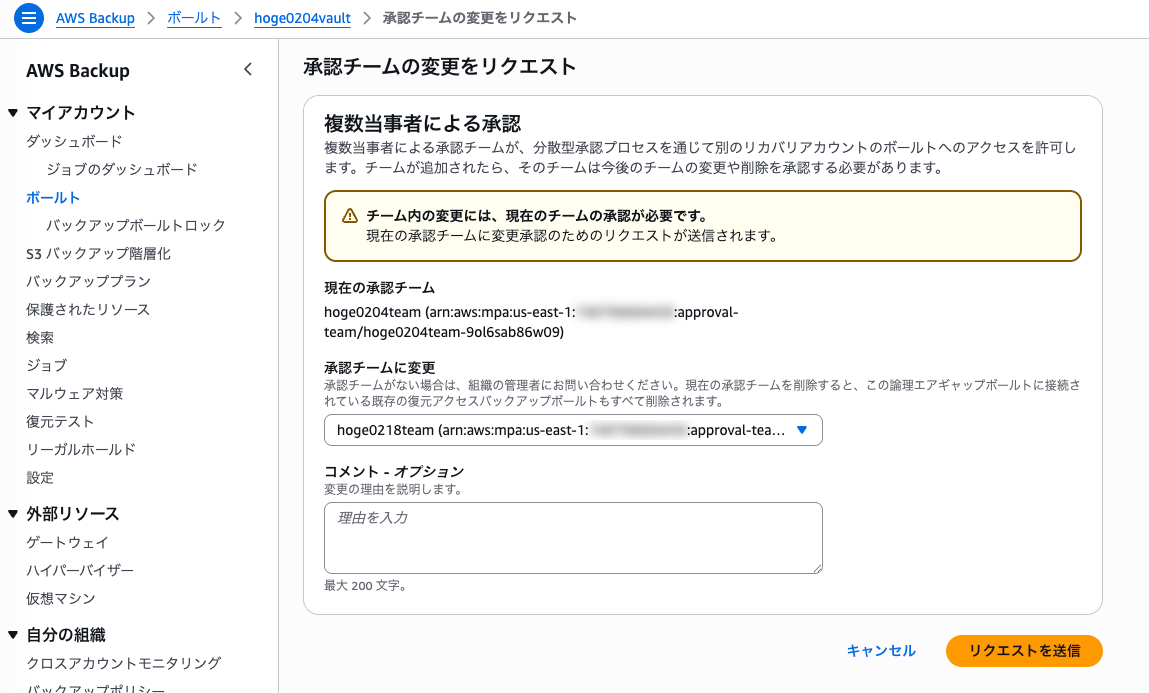Collapse the 自分の組織 section triangle
1149x693 pixels.
pyautogui.click(x=12, y=635)
